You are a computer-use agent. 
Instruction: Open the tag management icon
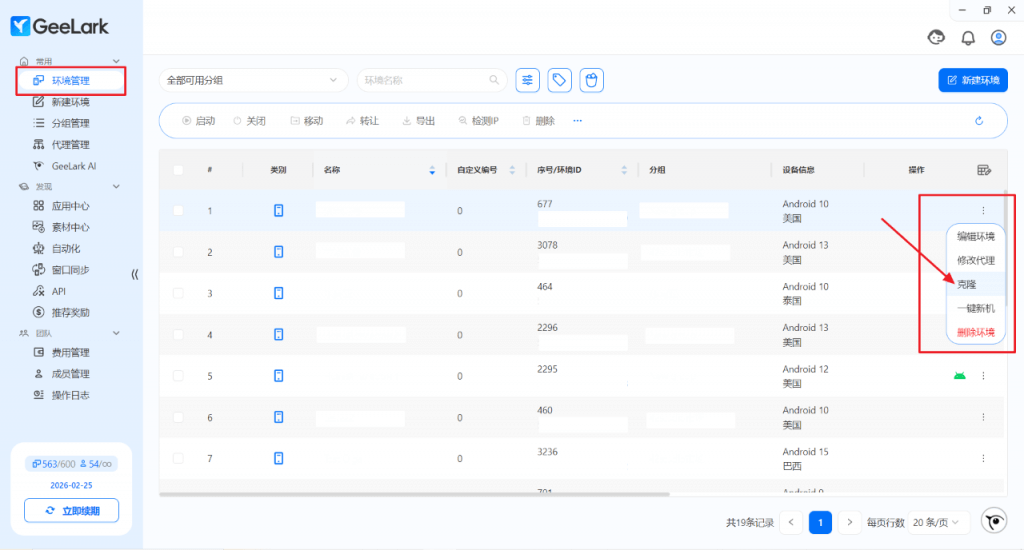560,80
